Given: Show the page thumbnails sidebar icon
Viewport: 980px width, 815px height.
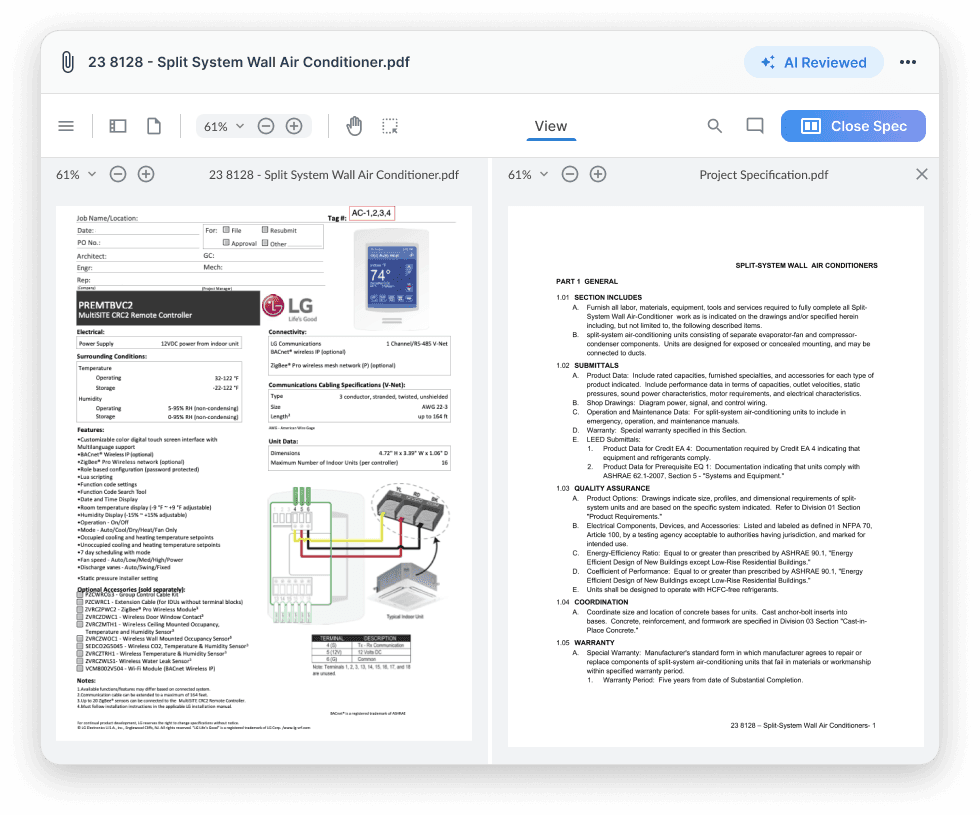Looking at the screenshot, I should [x=117, y=125].
